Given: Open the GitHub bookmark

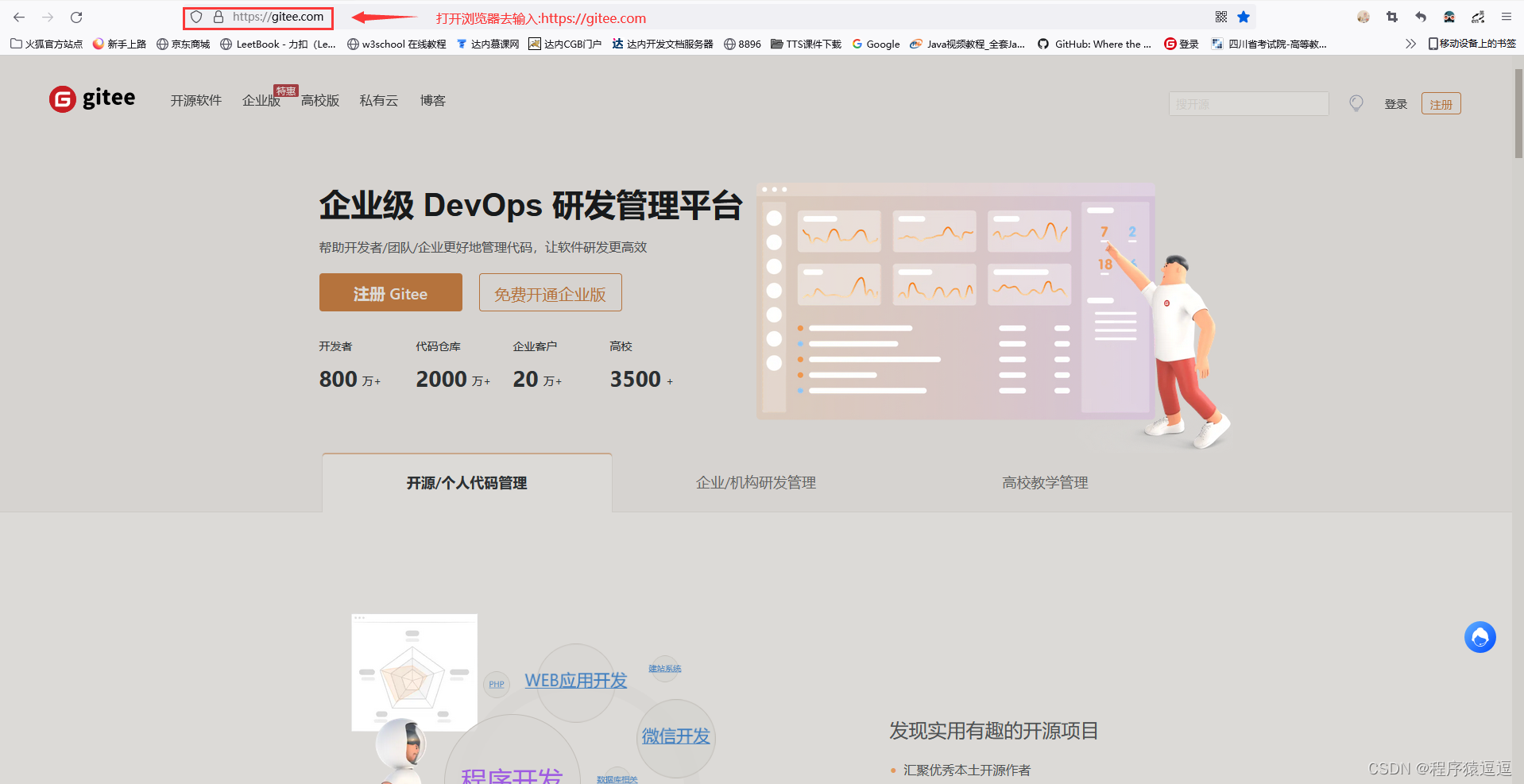Looking at the screenshot, I should tap(1095, 44).
